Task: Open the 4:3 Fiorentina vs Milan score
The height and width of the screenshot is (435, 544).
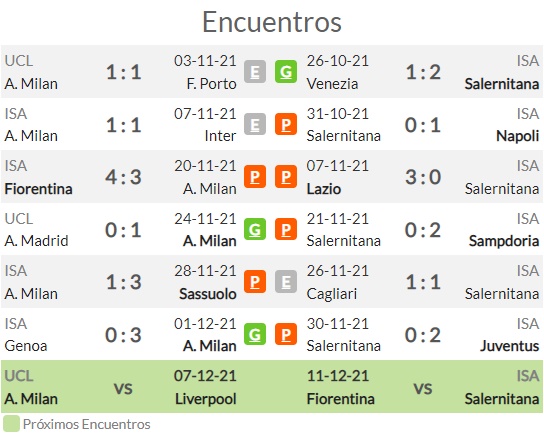Action: point(124,177)
